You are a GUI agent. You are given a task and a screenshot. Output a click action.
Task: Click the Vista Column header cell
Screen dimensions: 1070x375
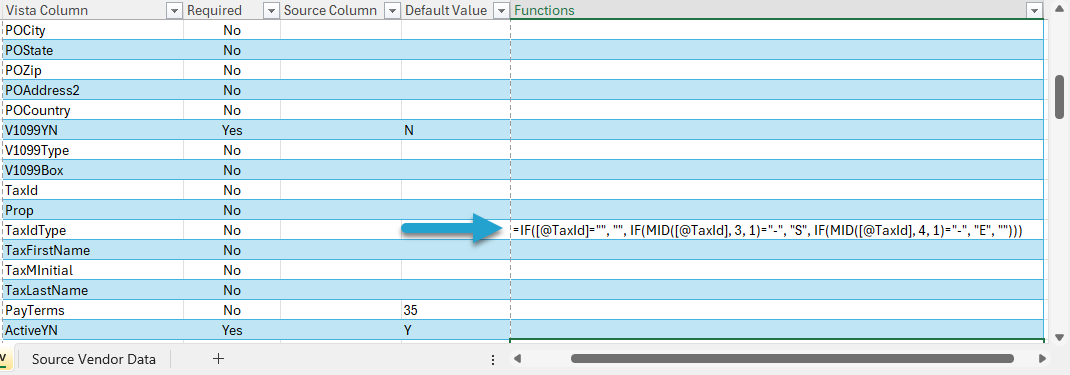[92, 10]
